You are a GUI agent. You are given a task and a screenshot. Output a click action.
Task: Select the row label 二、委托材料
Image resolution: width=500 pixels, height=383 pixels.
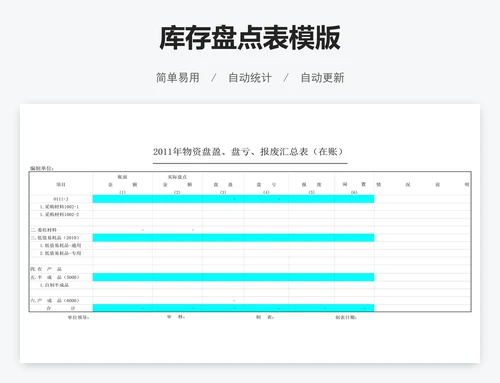pos(44,230)
